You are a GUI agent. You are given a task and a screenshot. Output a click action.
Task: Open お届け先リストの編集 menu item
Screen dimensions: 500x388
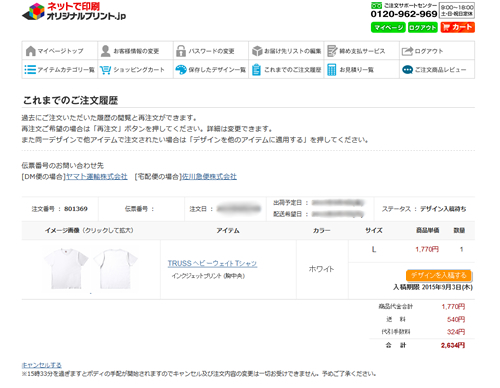286,51
